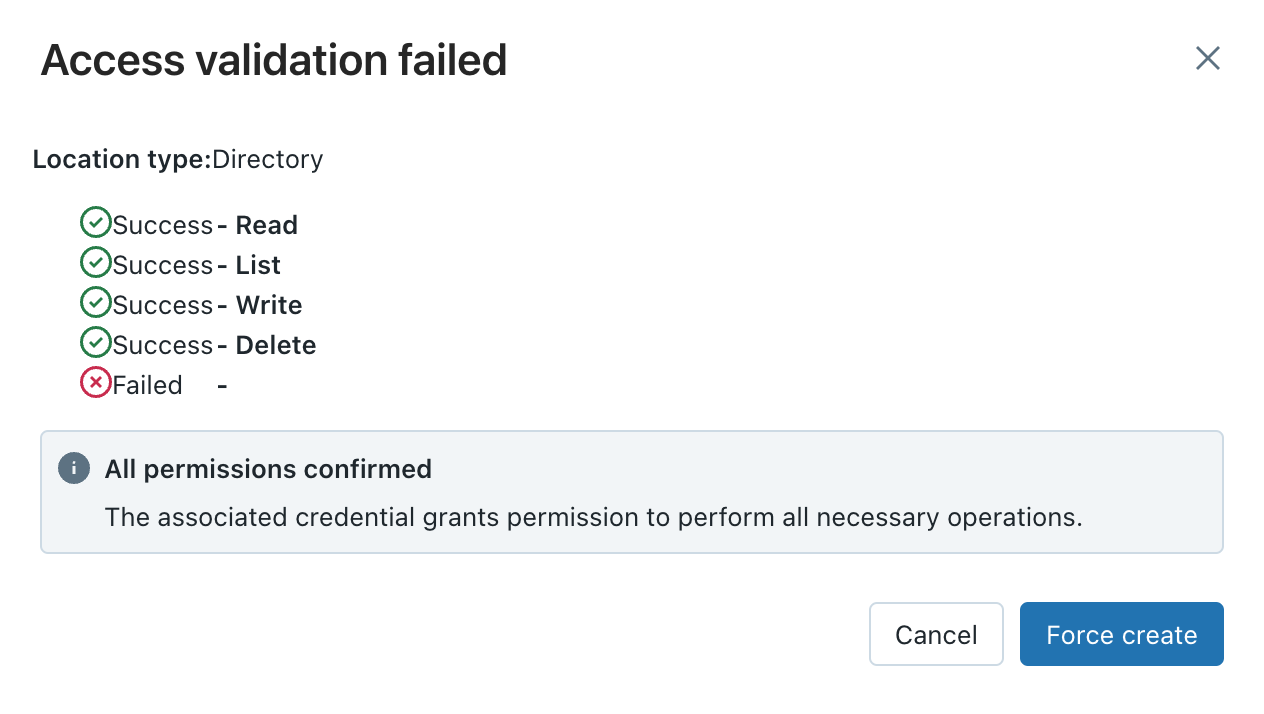Viewport: 1264px width, 714px height.
Task: Select the Read permission label
Action: pos(267,225)
